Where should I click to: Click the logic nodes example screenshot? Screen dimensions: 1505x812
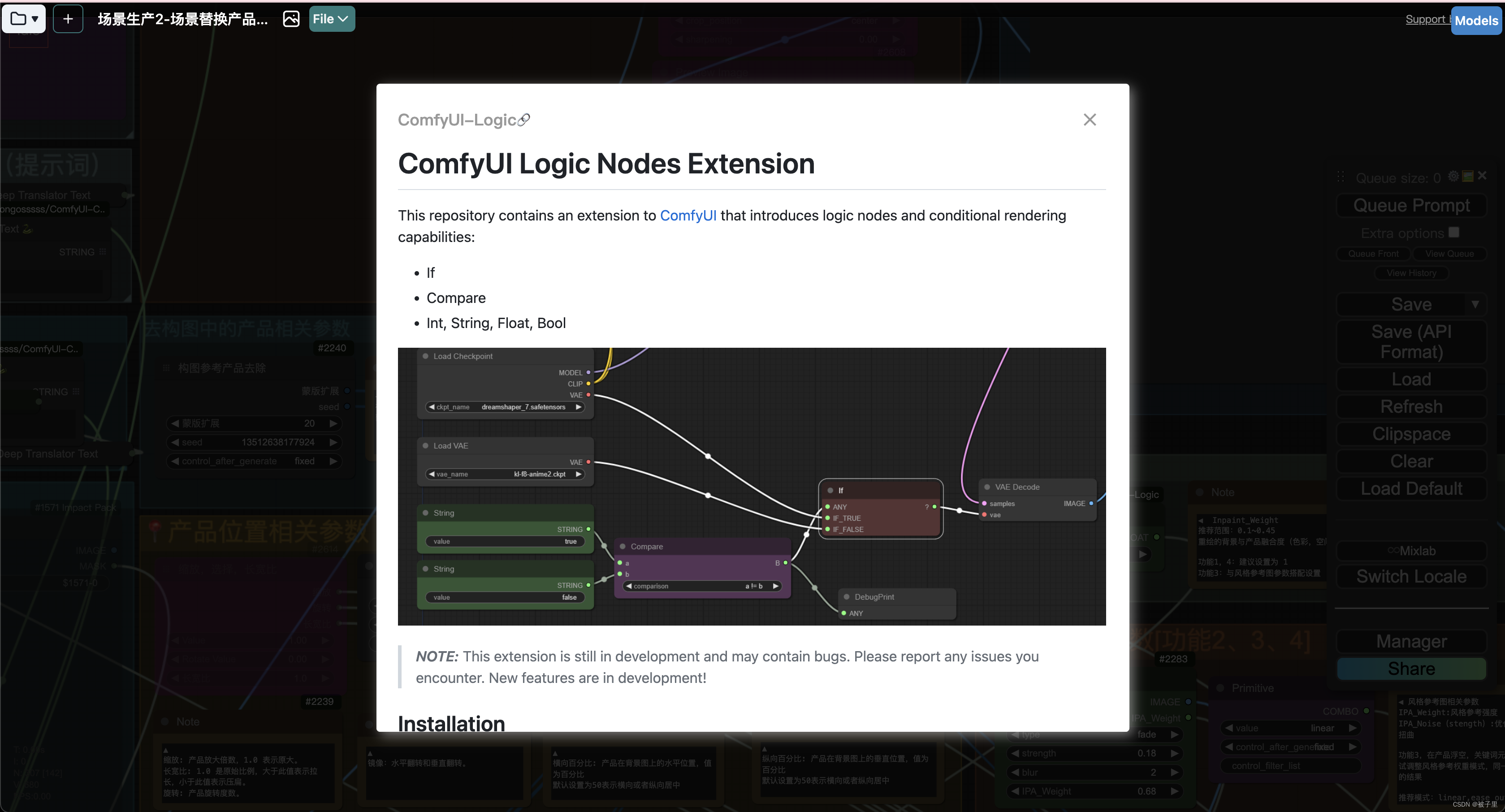[x=751, y=486]
